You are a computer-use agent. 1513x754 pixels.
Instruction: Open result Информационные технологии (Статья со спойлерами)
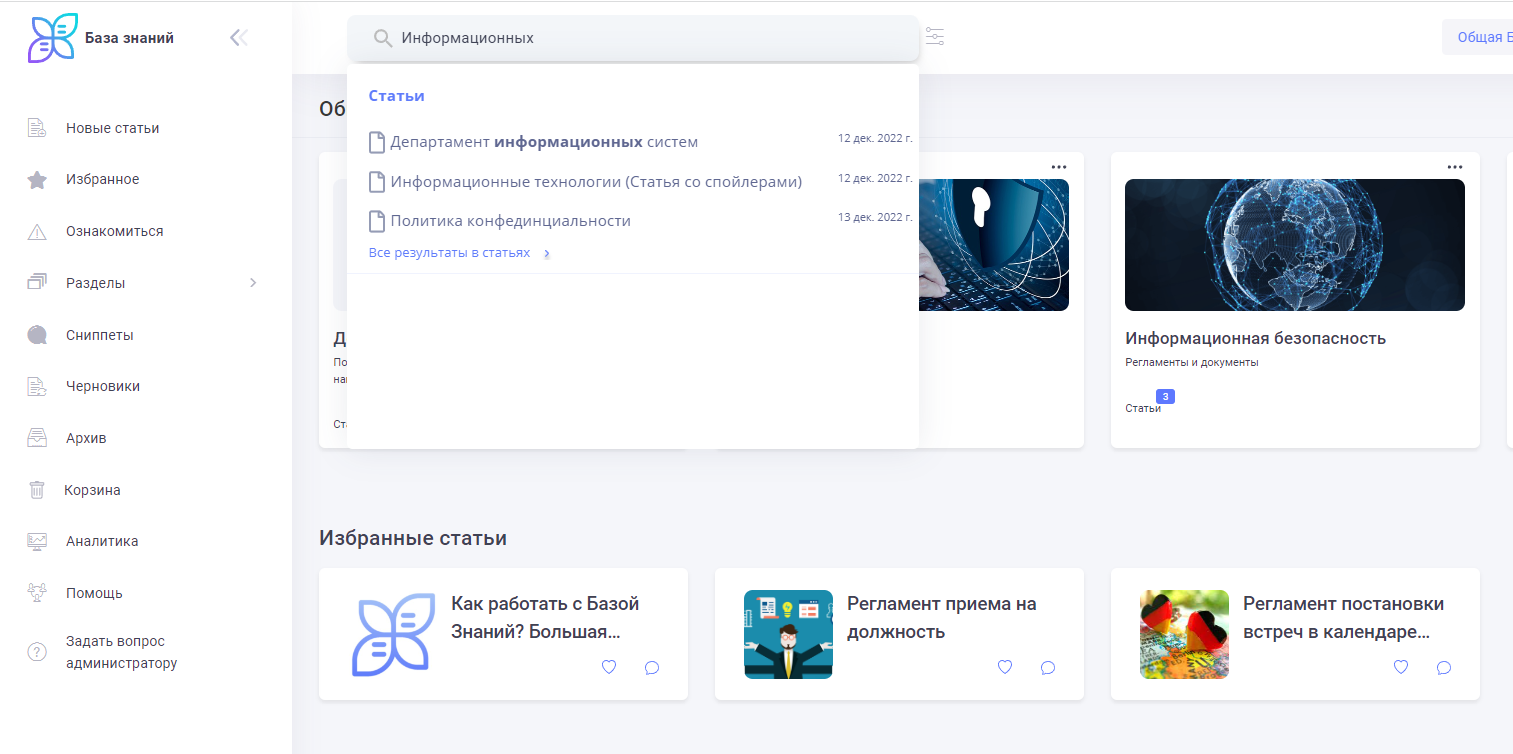[x=596, y=182]
